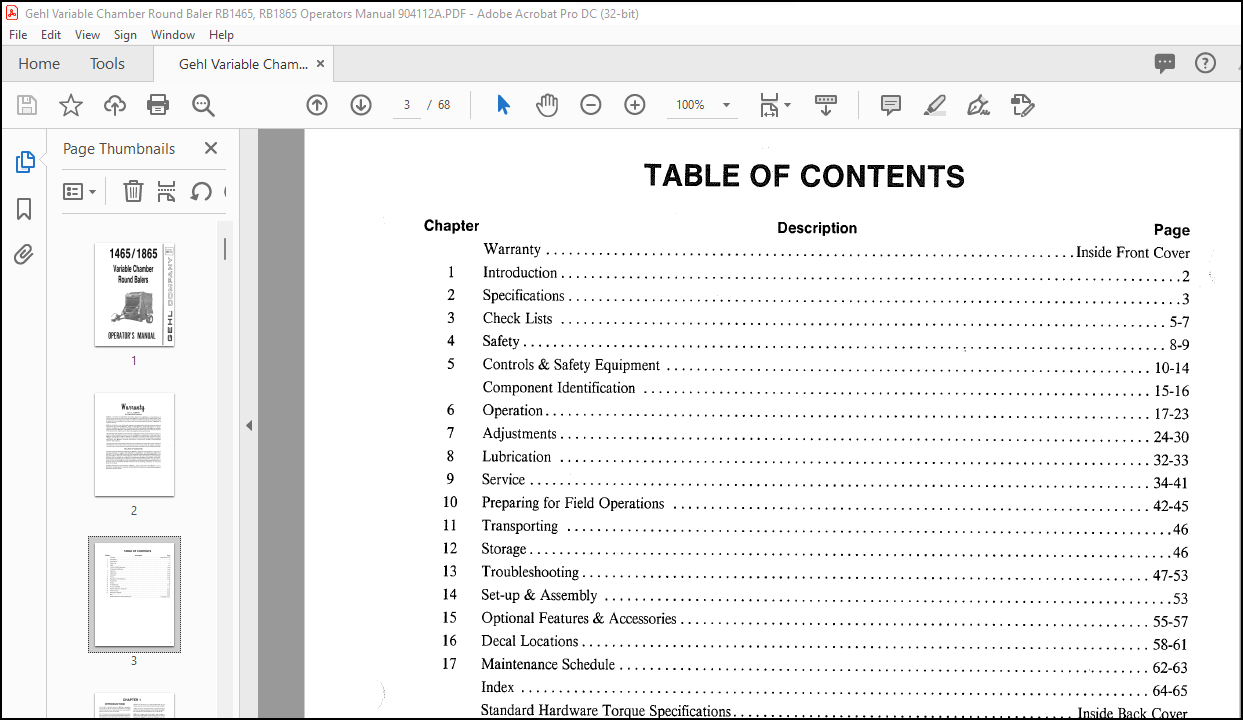Open the read mode keyboard icon
This screenshot has height=720, width=1243.
point(826,105)
